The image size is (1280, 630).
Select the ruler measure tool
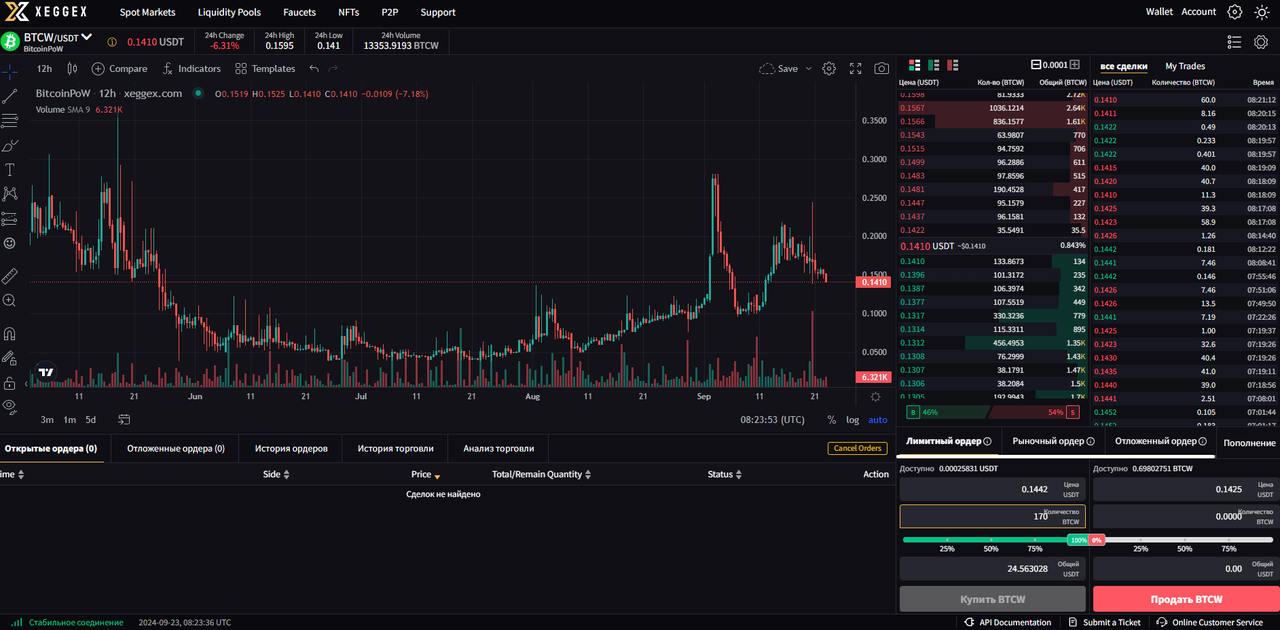point(10,275)
